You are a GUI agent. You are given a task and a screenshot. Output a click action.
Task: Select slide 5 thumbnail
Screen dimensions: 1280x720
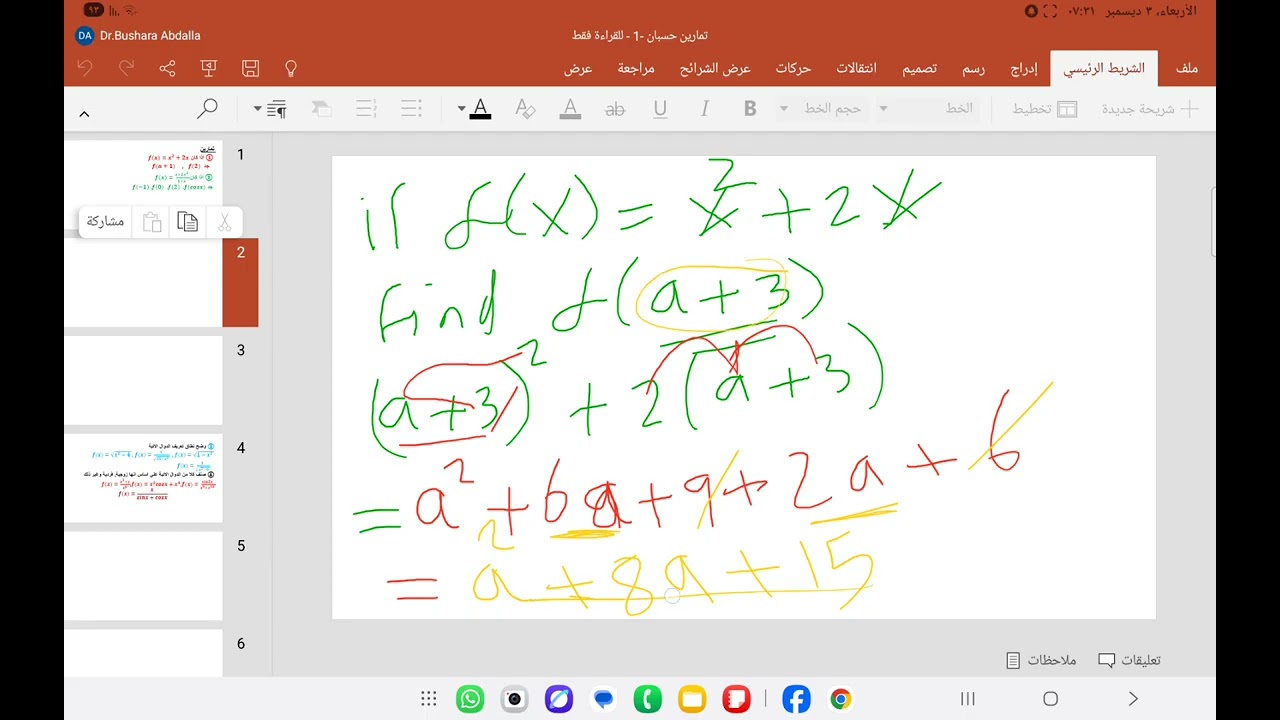[x=143, y=576]
